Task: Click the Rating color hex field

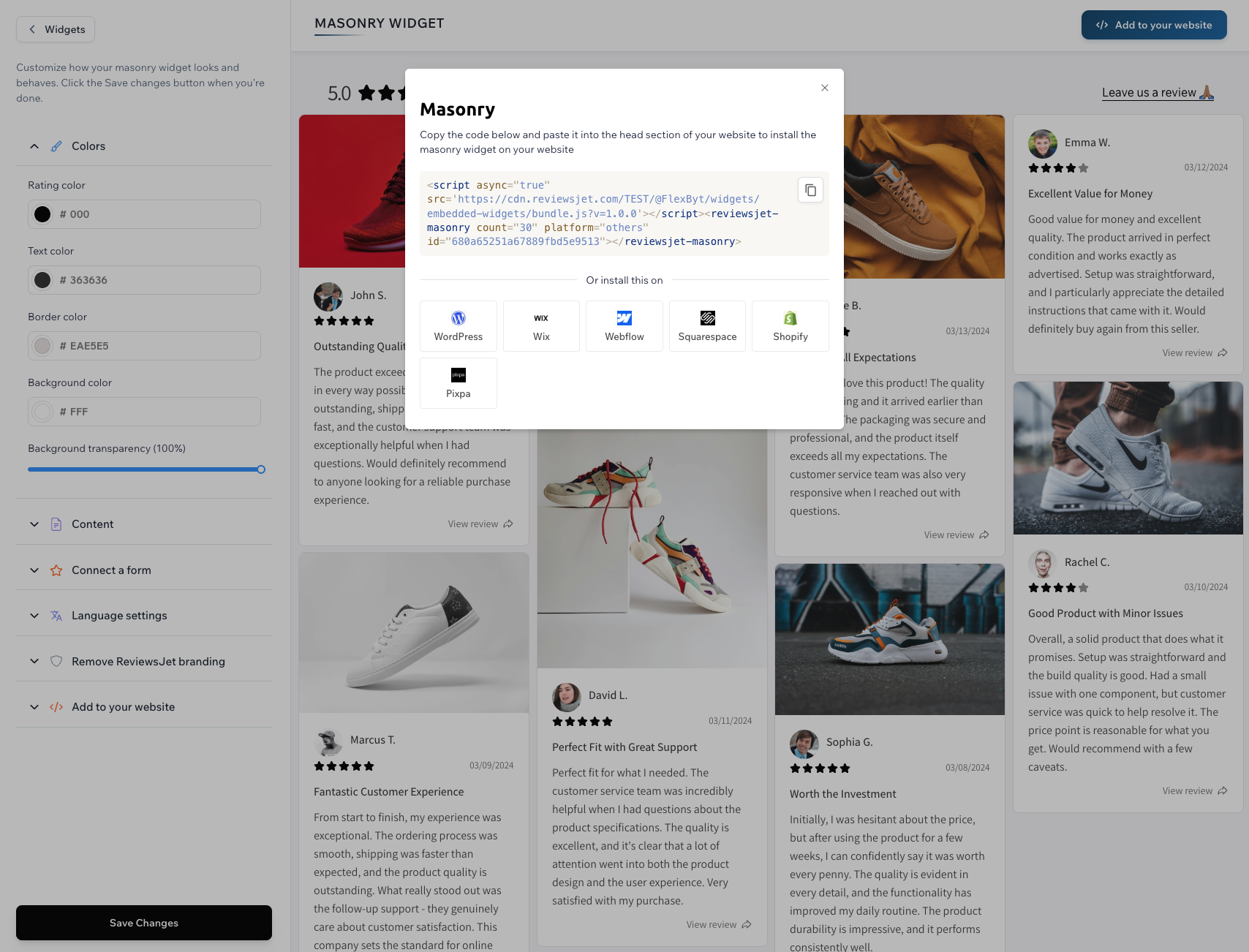Action: tap(144, 214)
